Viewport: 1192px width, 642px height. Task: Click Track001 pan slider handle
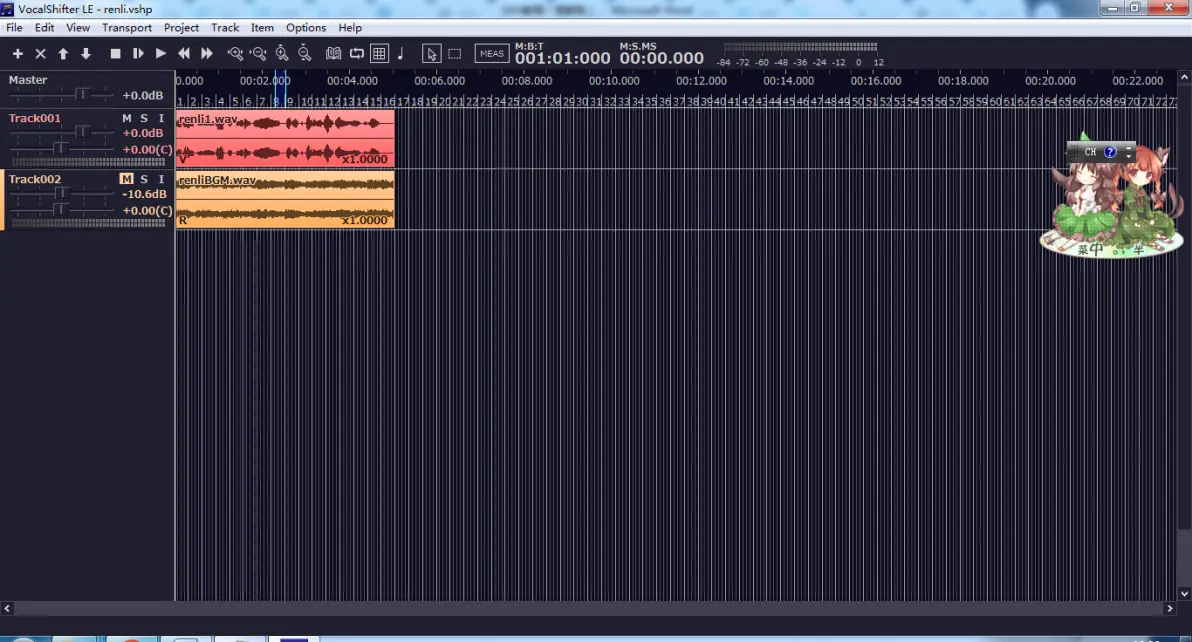[60, 147]
